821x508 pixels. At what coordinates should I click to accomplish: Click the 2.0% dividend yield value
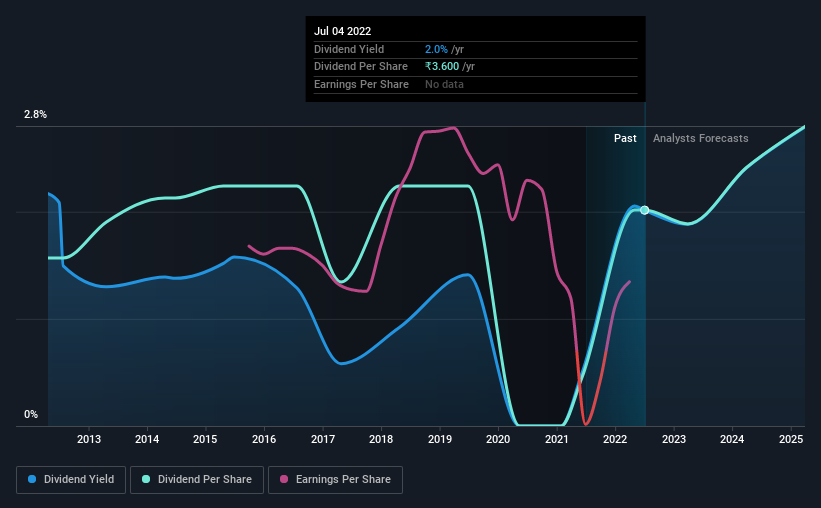tap(436, 49)
